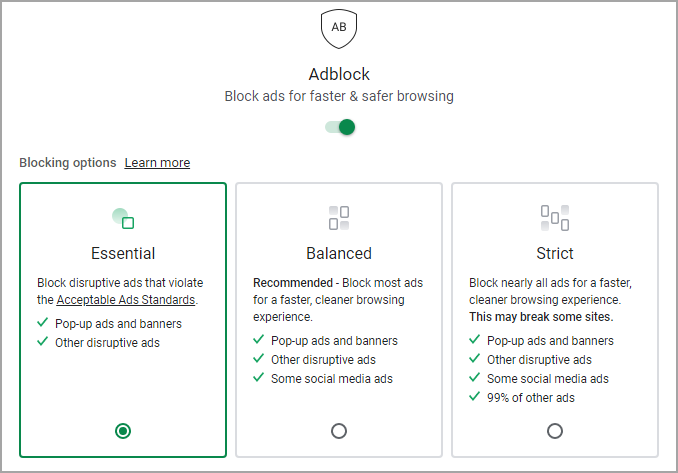Click the Recommended label in Balanced card
The image size is (678, 473).
point(293,283)
